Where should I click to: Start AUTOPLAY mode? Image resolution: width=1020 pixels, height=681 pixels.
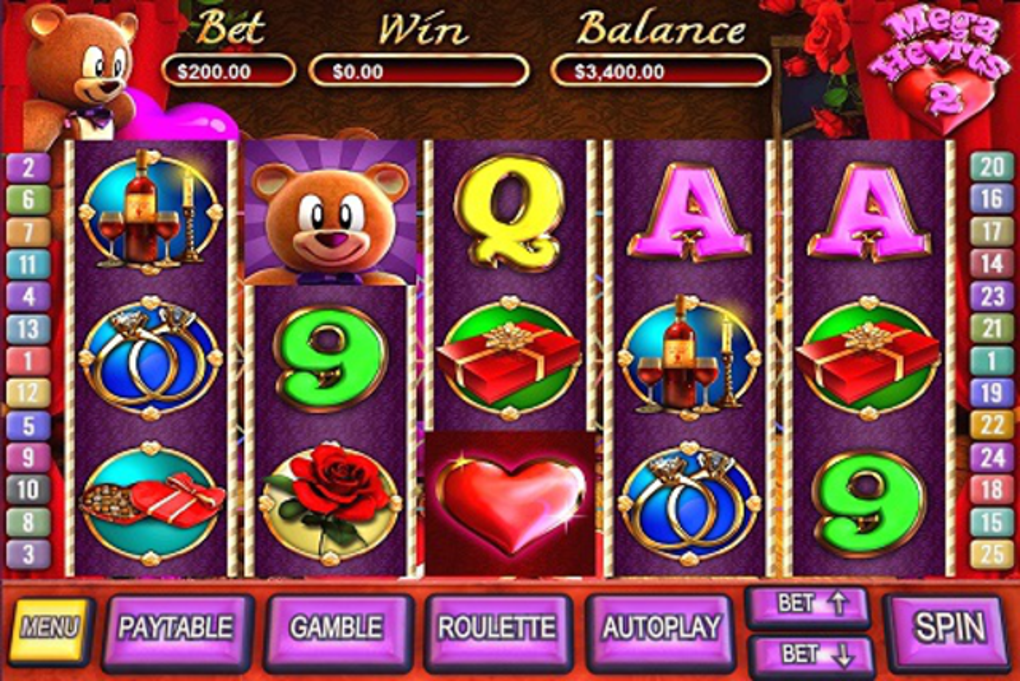click(661, 630)
